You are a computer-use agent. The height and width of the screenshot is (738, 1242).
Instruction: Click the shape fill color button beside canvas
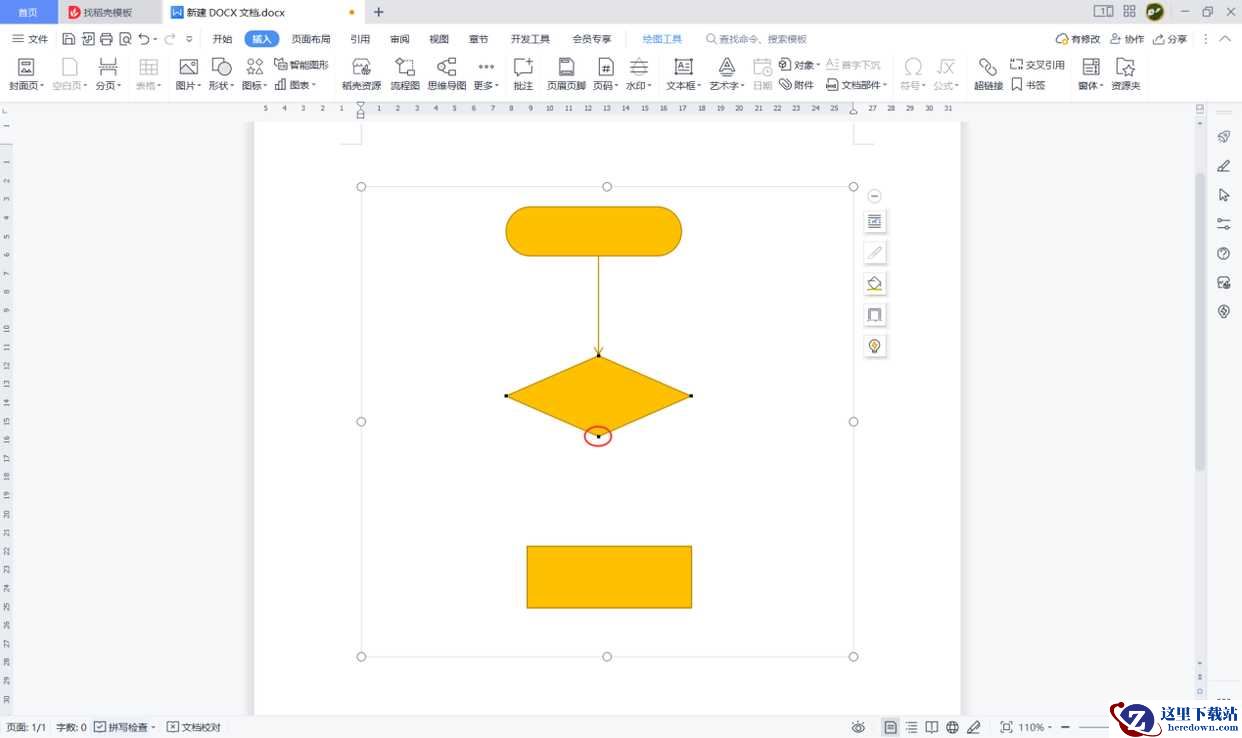point(875,284)
